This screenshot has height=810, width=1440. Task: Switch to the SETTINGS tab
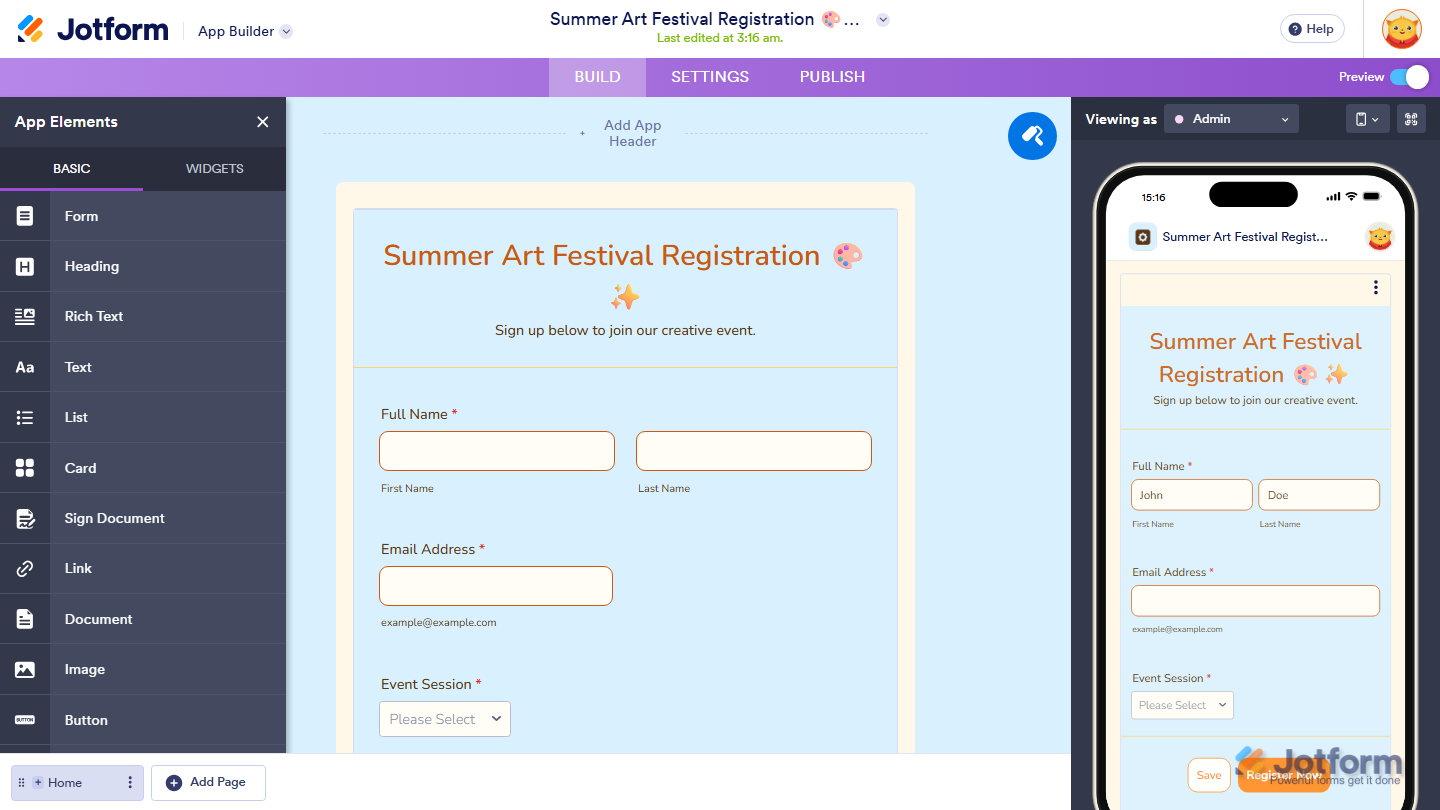pyautogui.click(x=709, y=77)
